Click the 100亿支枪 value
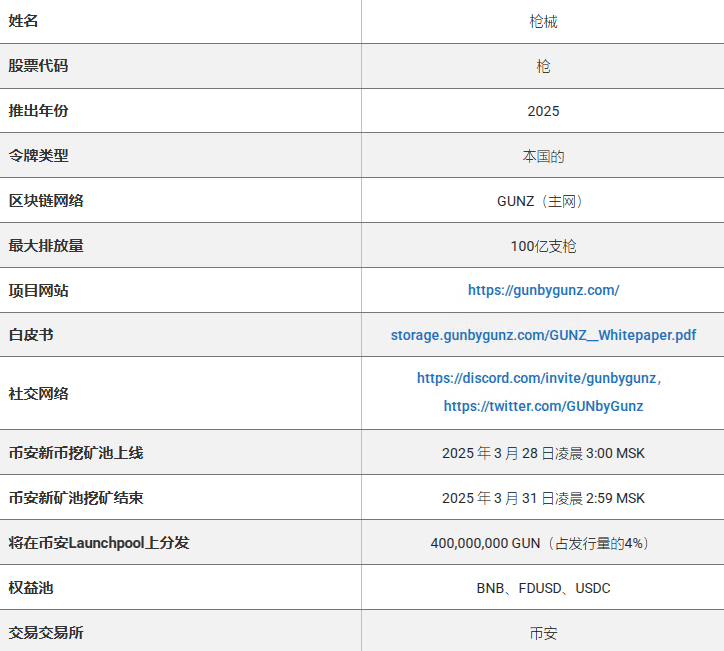This screenshot has width=724, height=651. click(543, 246)
